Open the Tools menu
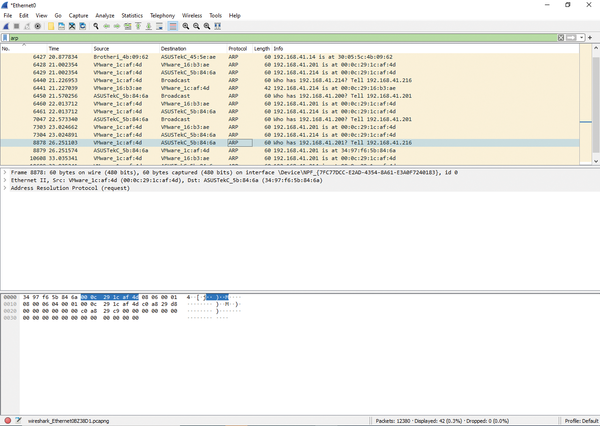The width and height of the screenshot is (600, 426). click(x=215, y=16)
